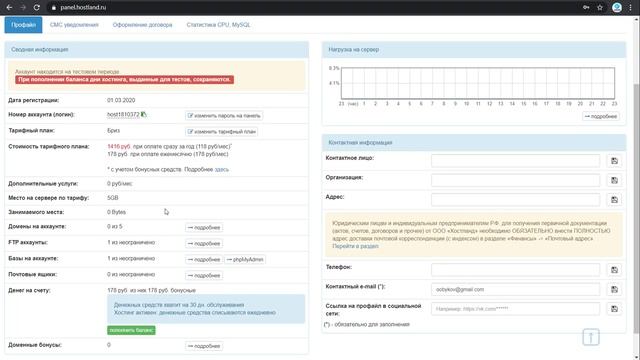Select the red 1416 руб price
This screenshot has height=360, width=640.
(119, 147)
